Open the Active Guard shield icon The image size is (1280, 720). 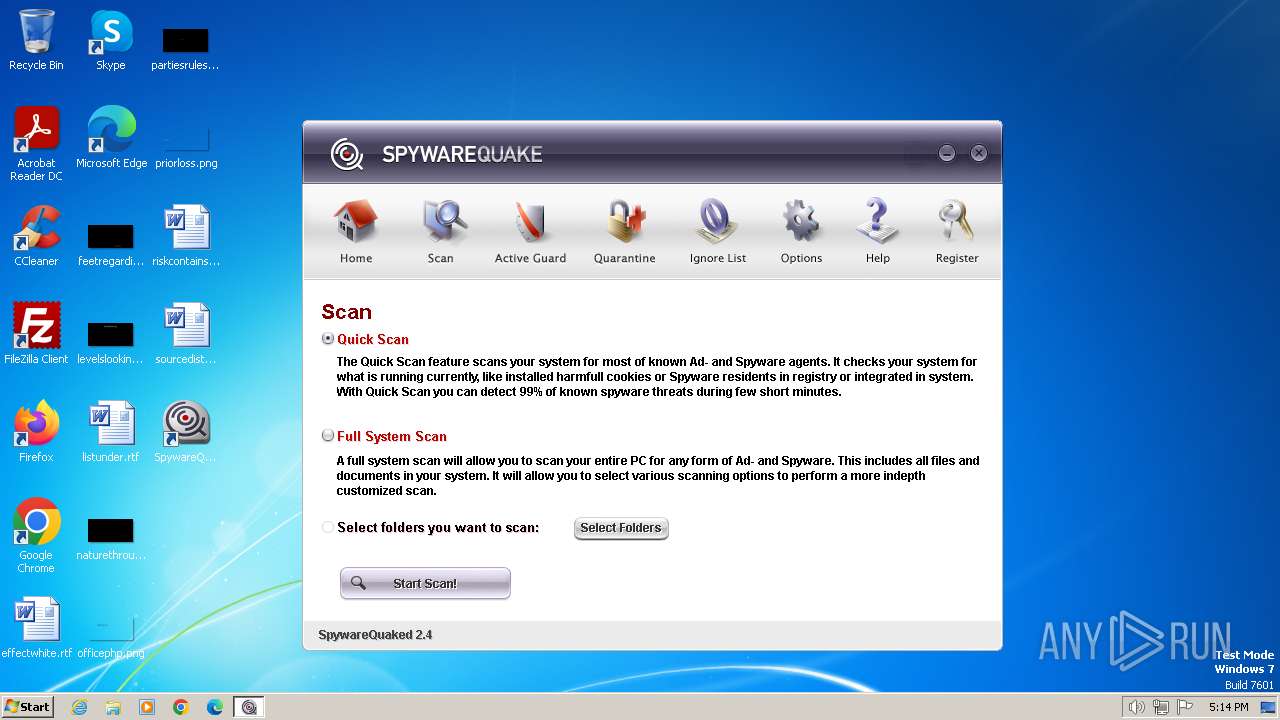point(530,231)
